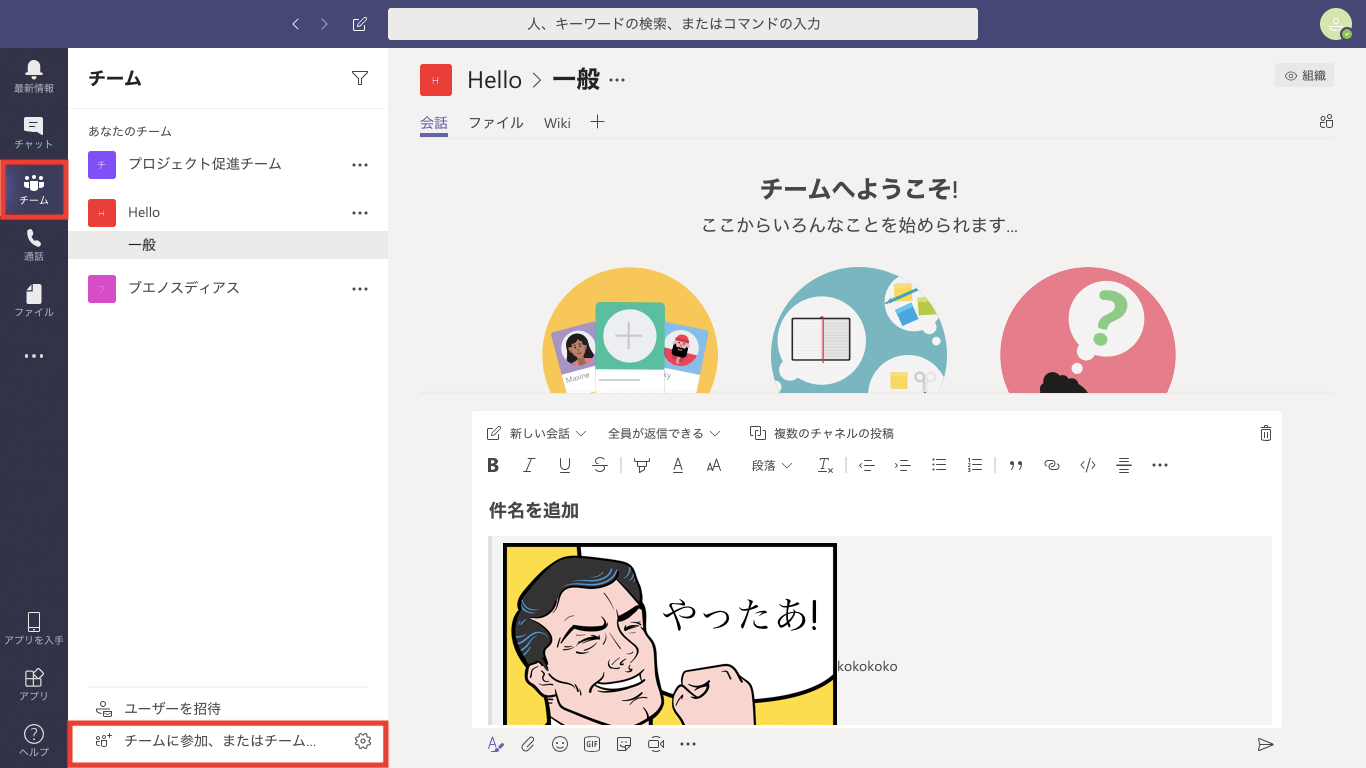Send the message with the send arrow

[1265, 744]
